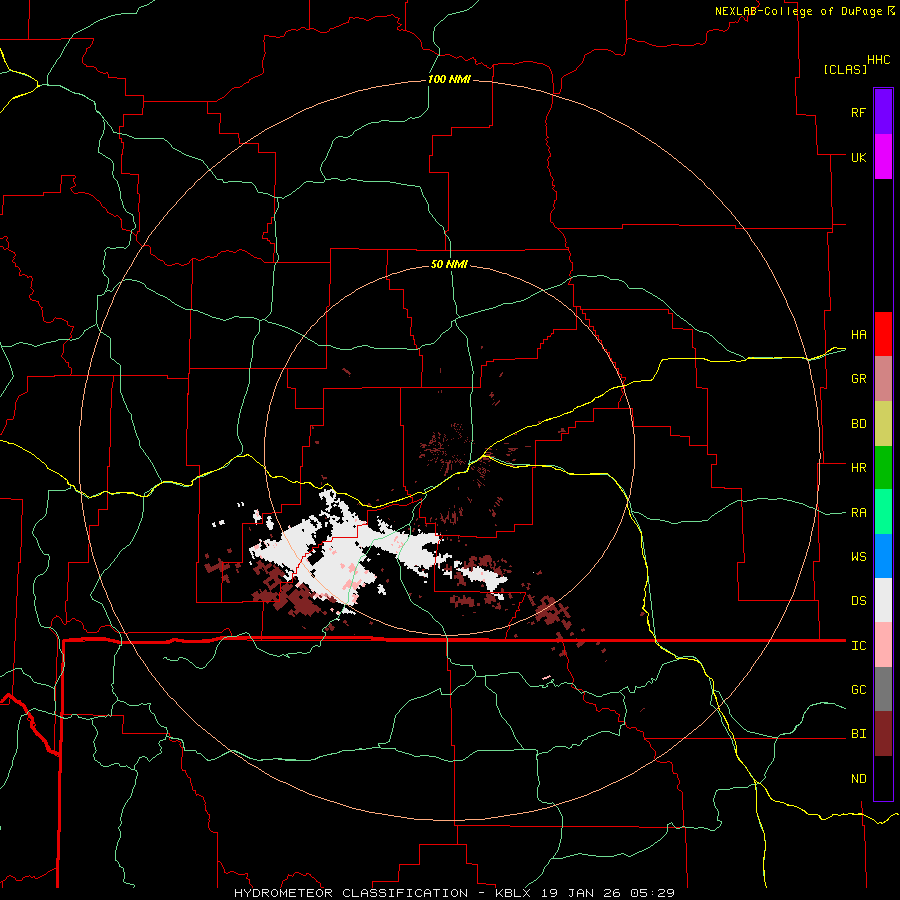Click the RA legend label
The width and height of the screenshot is (900, 900).
tap(858, 512)
